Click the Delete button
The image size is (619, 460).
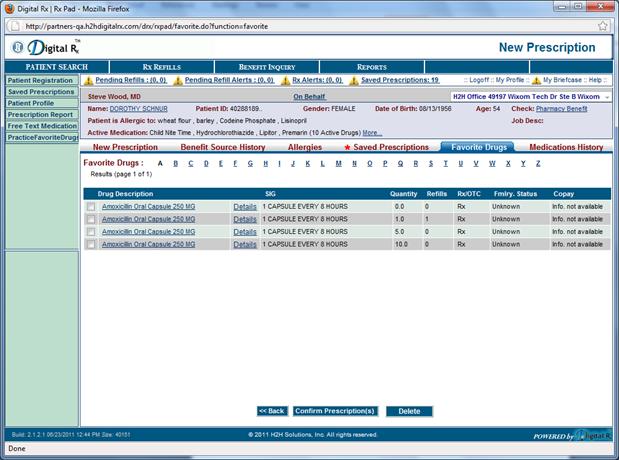click(409, 411)
